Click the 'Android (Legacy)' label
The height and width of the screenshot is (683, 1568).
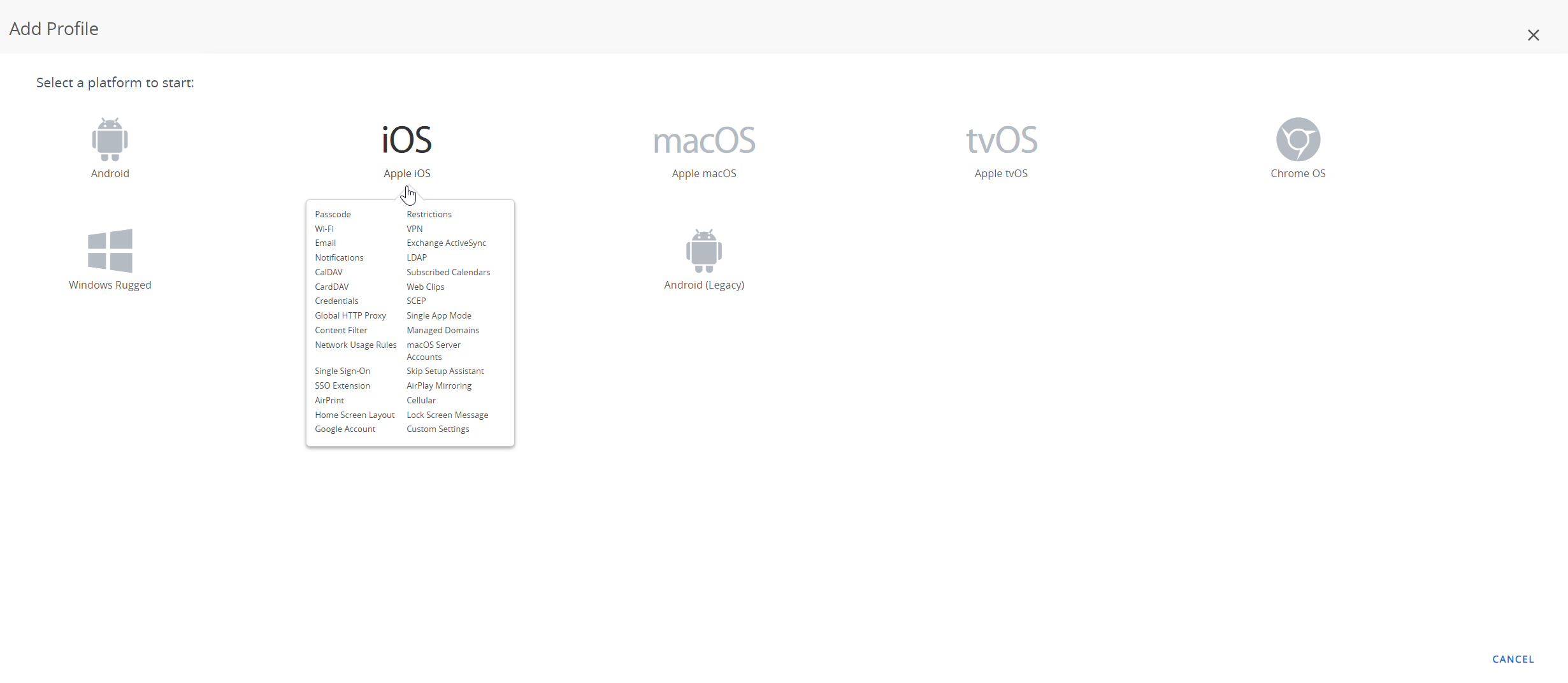pos(704,285)
